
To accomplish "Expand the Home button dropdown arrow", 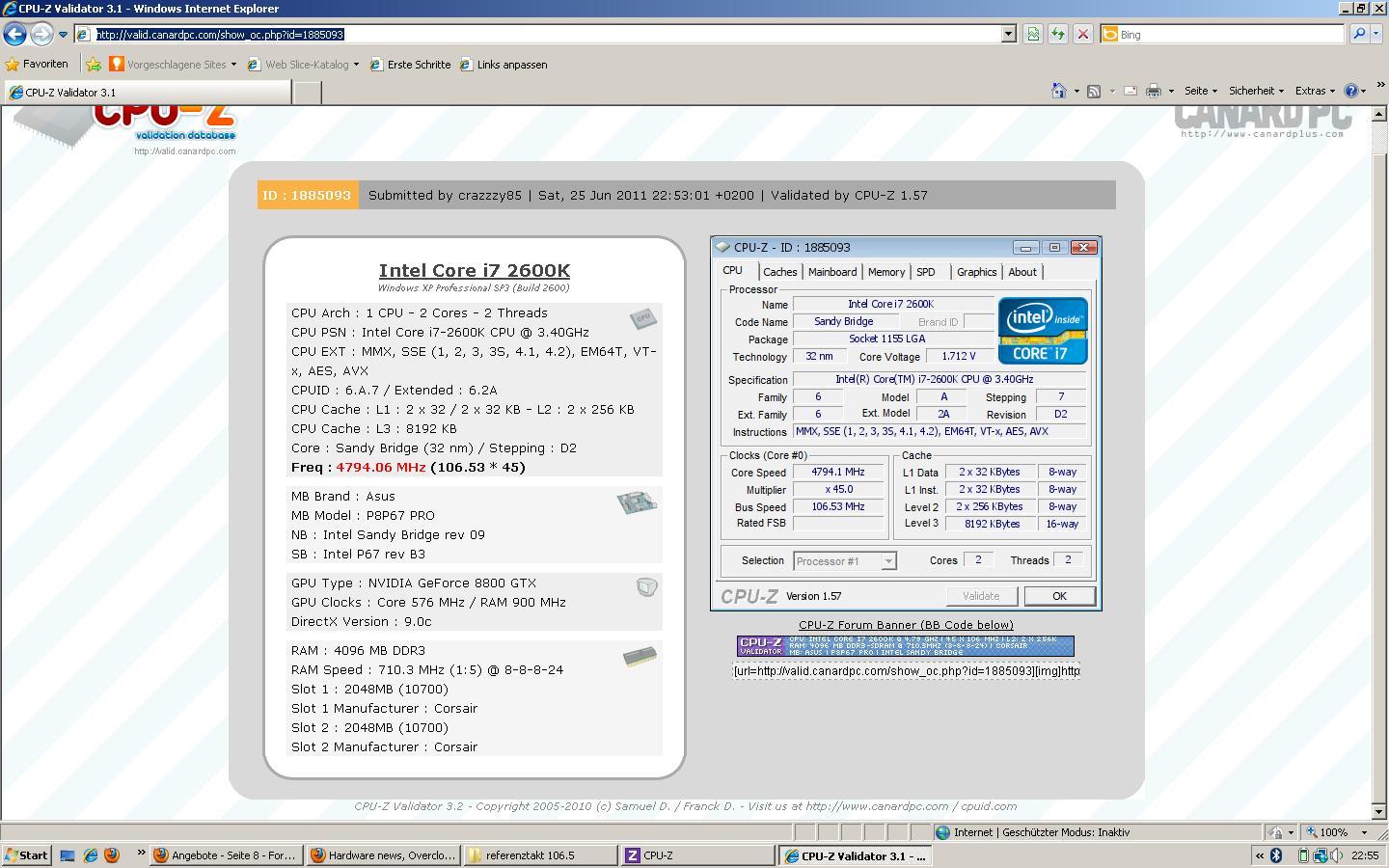I will [1076, 91].
